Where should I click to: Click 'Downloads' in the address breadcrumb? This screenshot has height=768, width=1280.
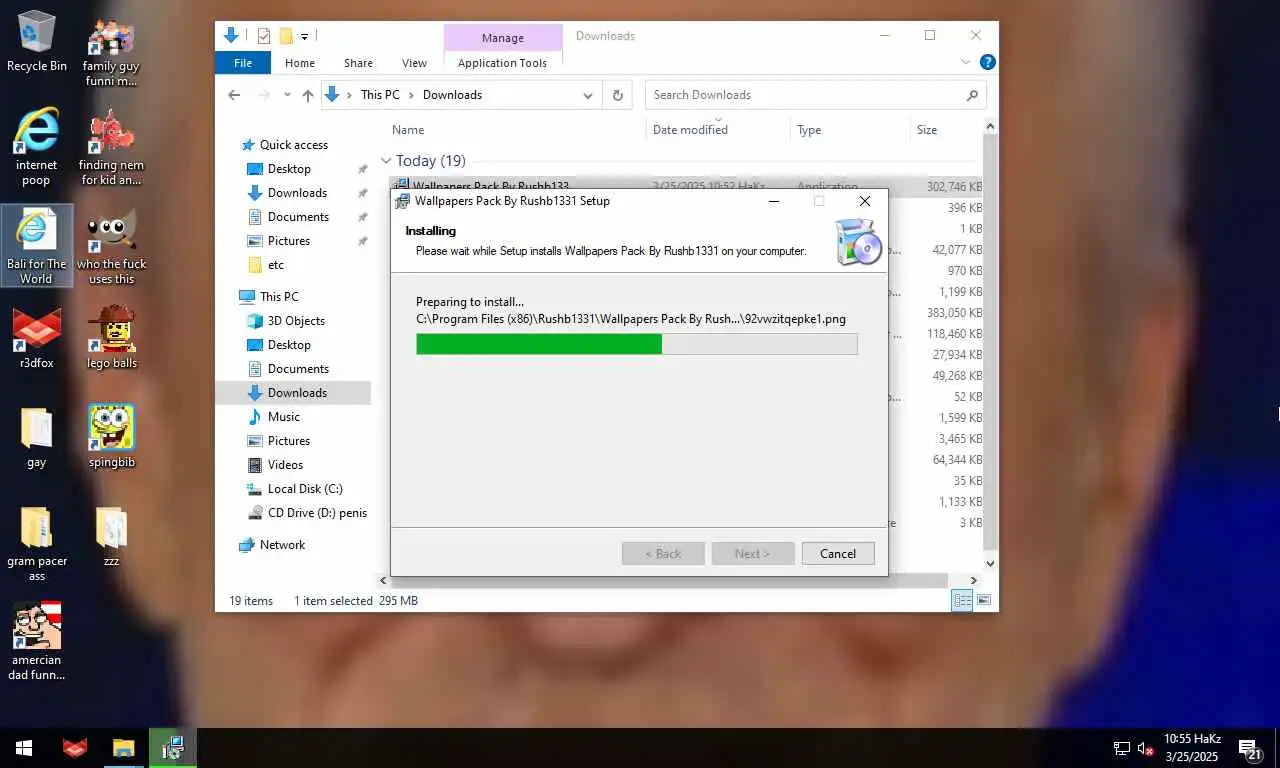coord(452,95)
